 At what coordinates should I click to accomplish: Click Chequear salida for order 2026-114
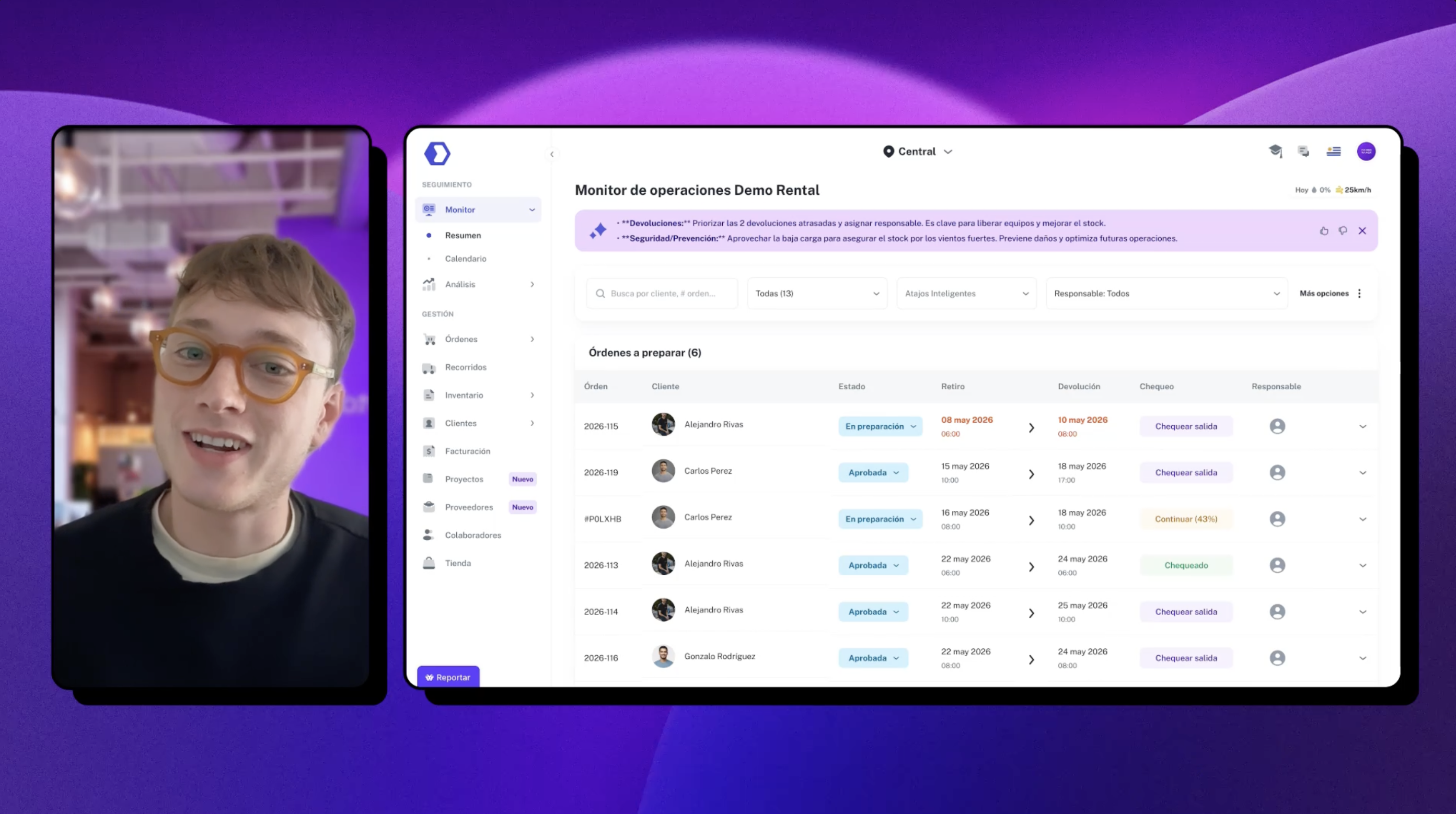pyautogui.click(x=1186, y=612)
